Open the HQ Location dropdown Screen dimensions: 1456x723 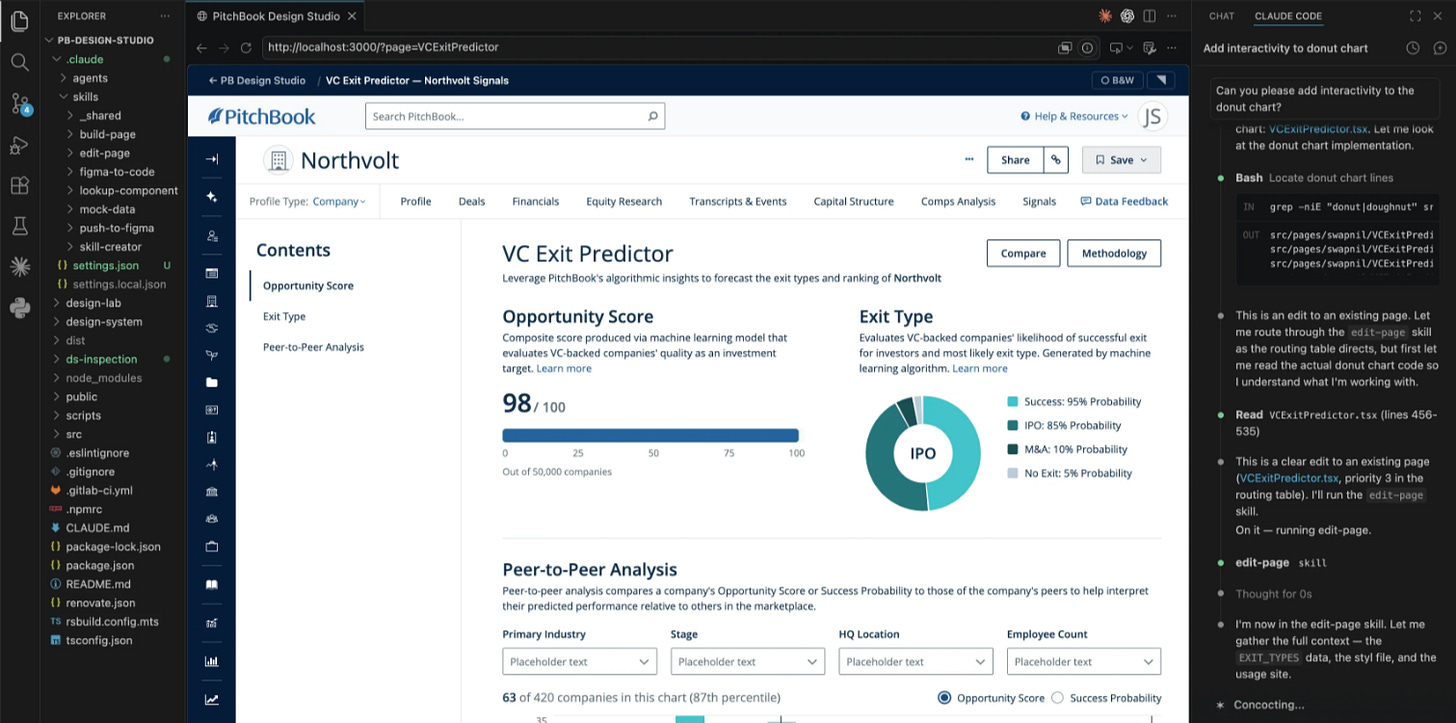pos(915,661)
